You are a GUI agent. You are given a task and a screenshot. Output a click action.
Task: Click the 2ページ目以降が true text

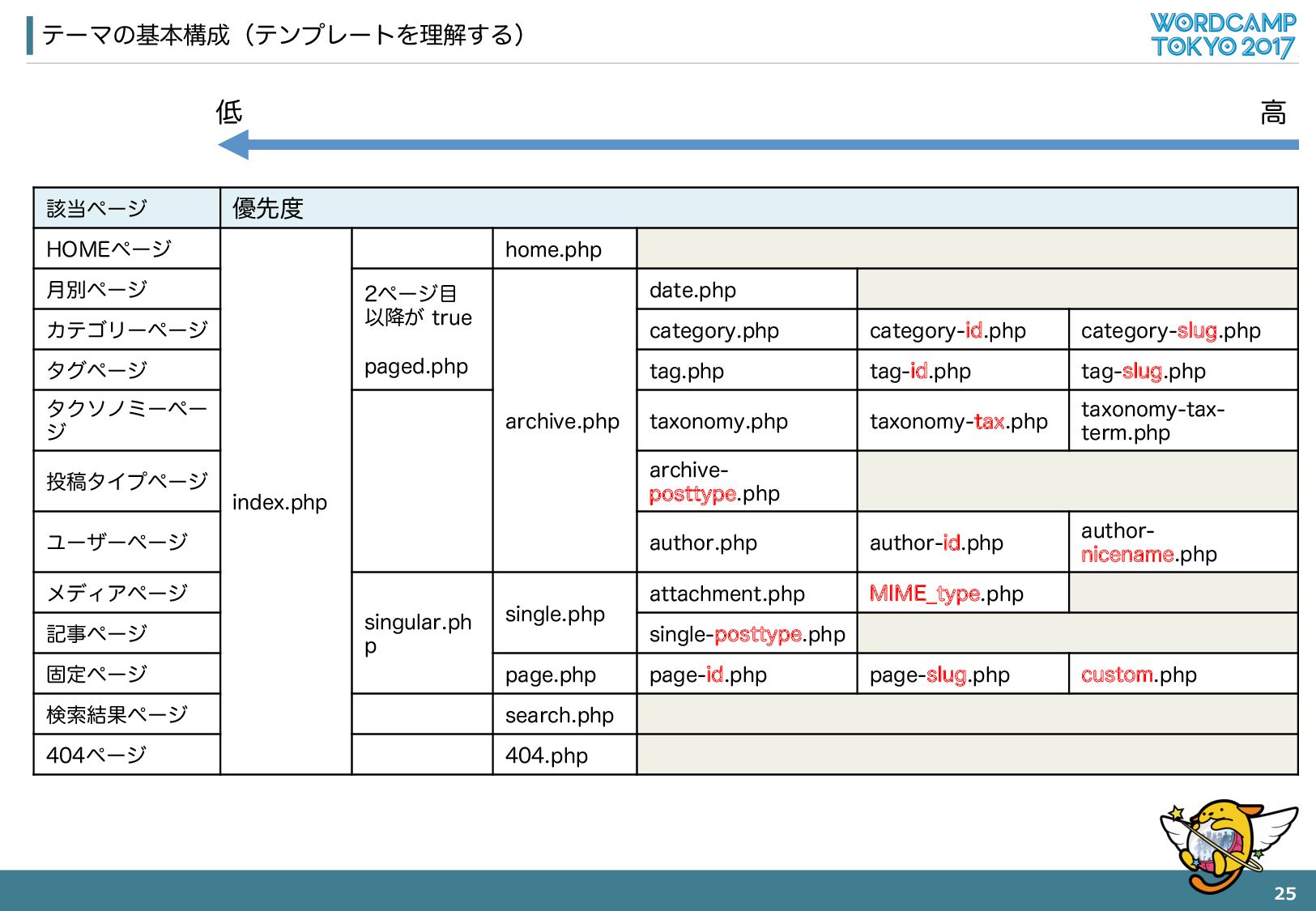pos(418,305)
